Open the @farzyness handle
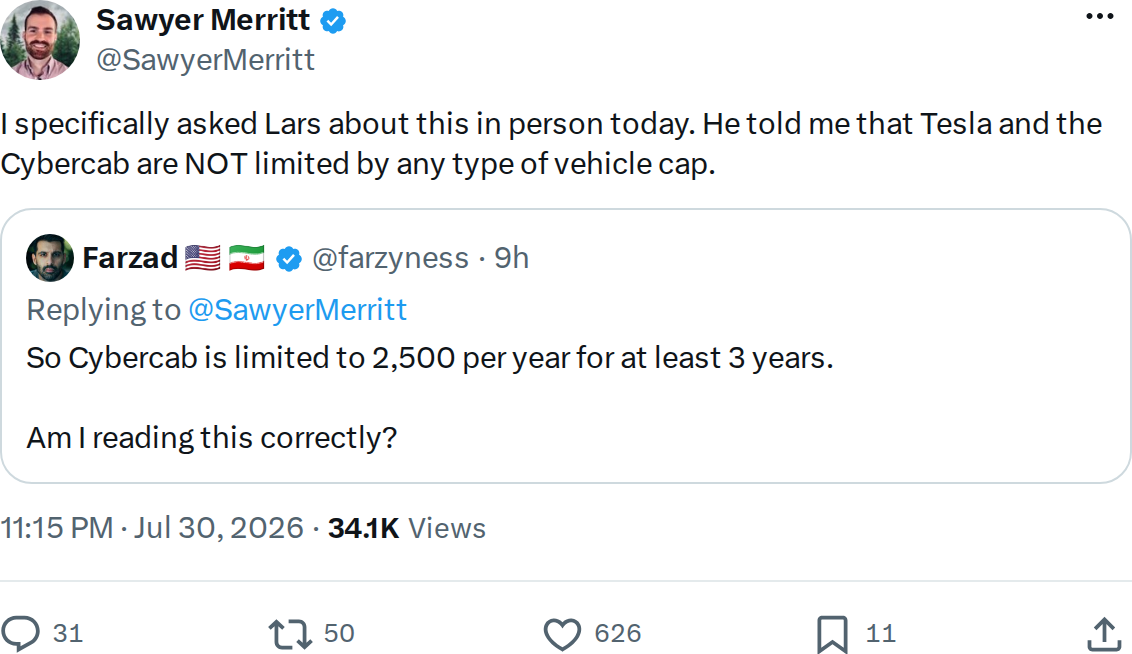Image resolution: width=1132 pixels, height=654 pixels. tap(391, 258)
